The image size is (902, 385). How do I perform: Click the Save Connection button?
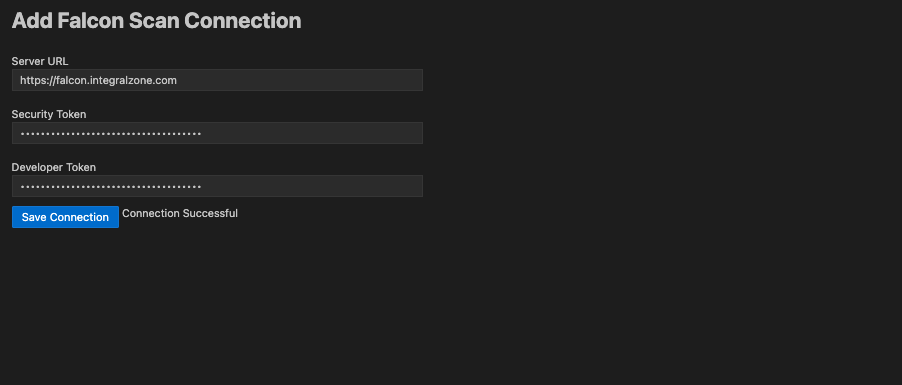tap(65, 217)
